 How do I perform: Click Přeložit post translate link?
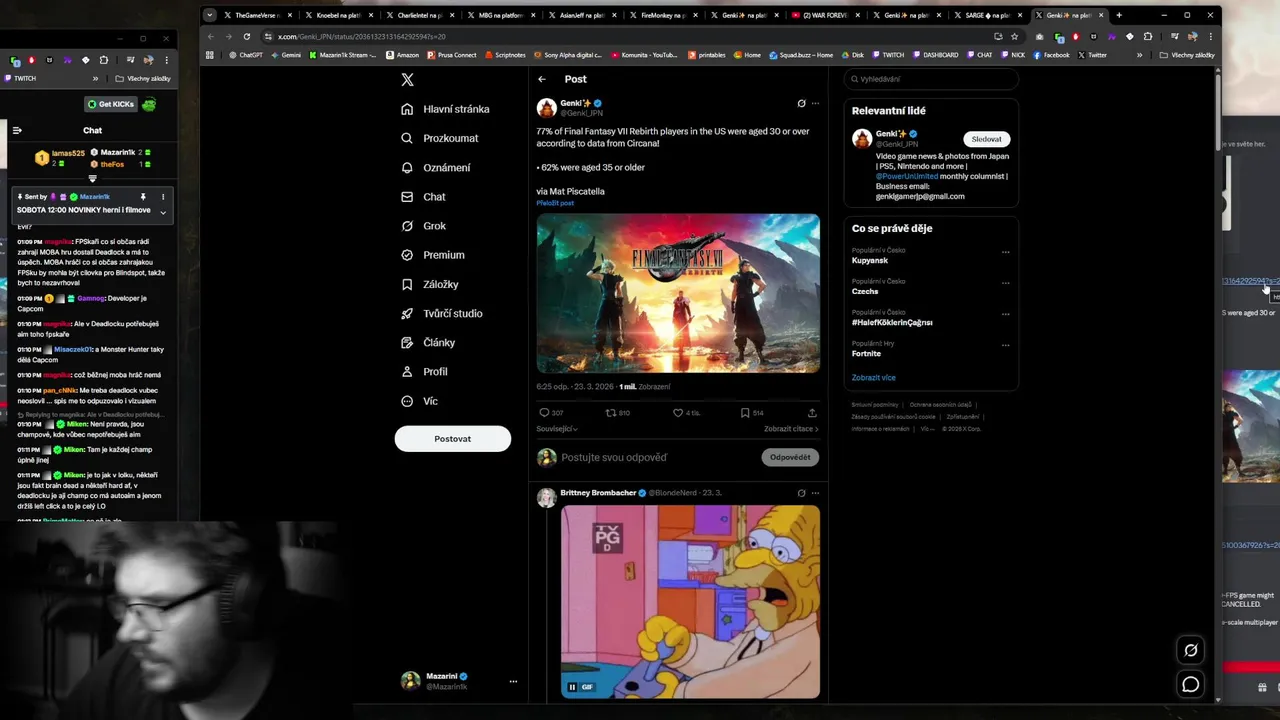point(555,203)
